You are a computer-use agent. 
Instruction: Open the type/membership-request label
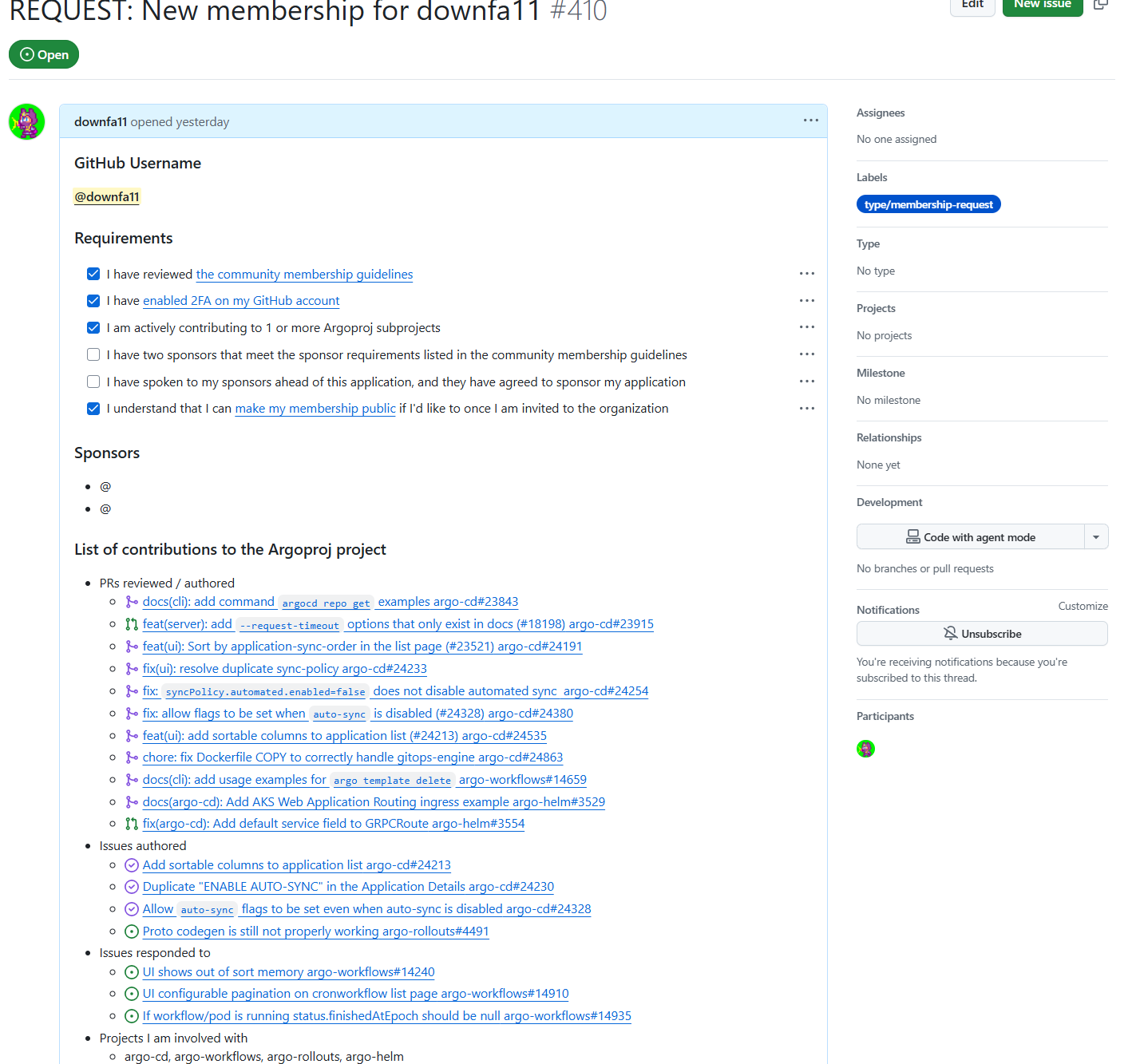(928, 204)
